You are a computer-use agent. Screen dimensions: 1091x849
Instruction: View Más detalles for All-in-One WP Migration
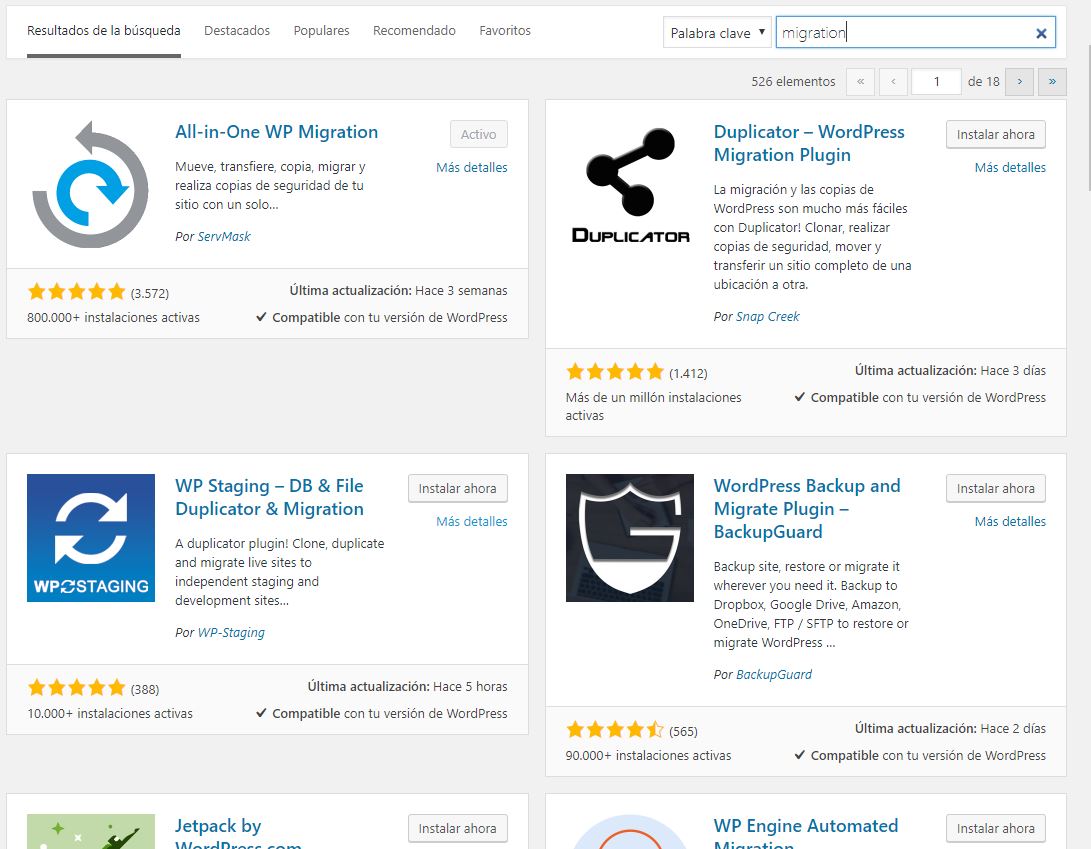(x=471, y=167)
